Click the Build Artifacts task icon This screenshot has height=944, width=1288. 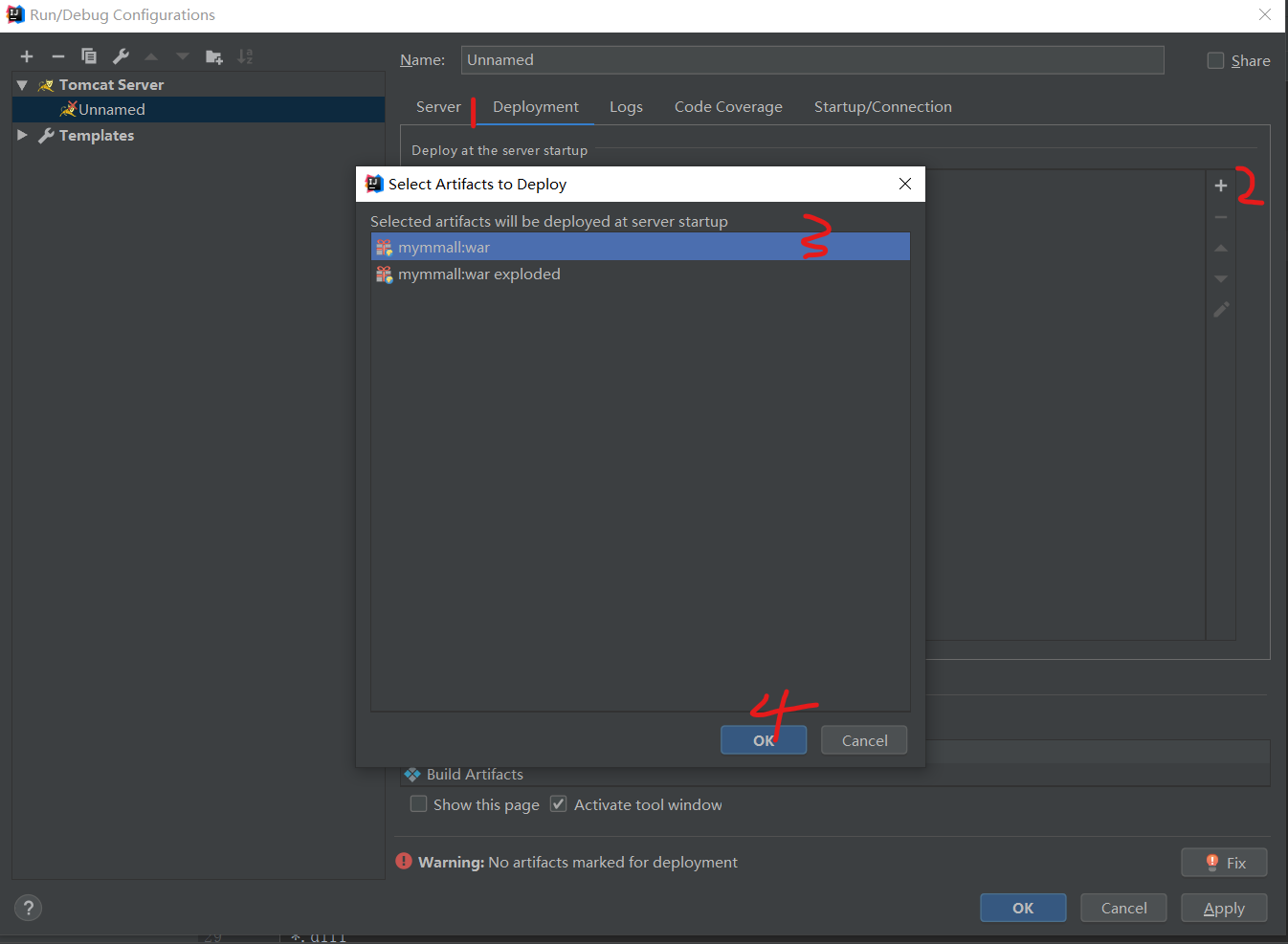click(412, 775)
